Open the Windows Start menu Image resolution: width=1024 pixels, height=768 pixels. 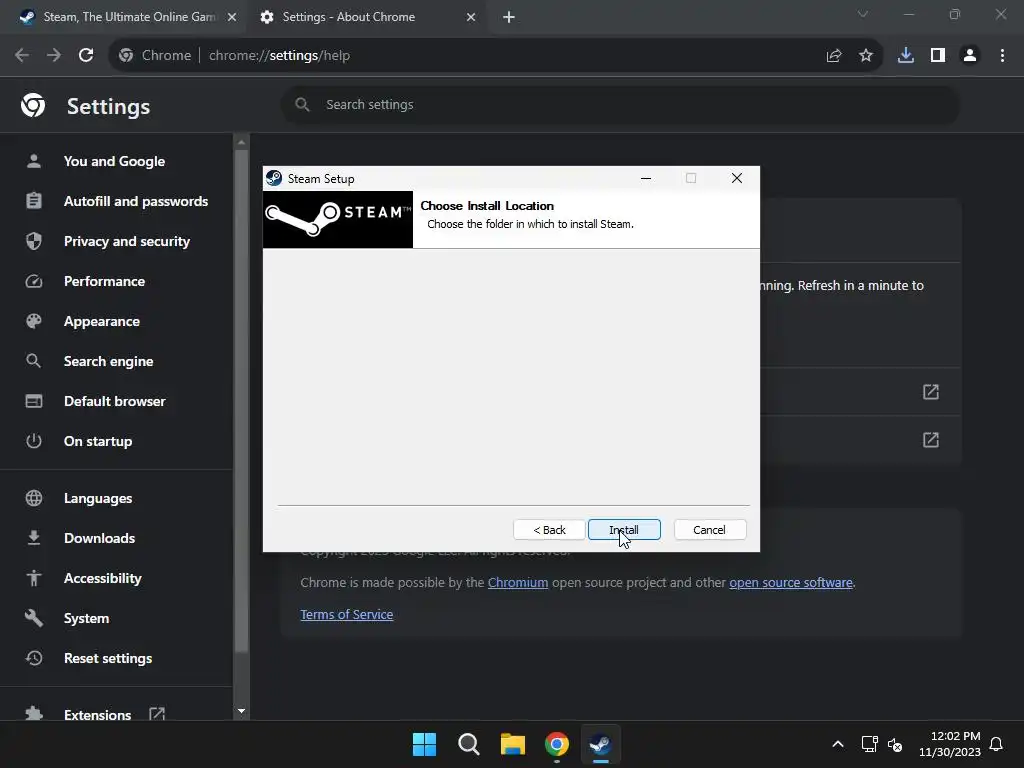(424, 744)
